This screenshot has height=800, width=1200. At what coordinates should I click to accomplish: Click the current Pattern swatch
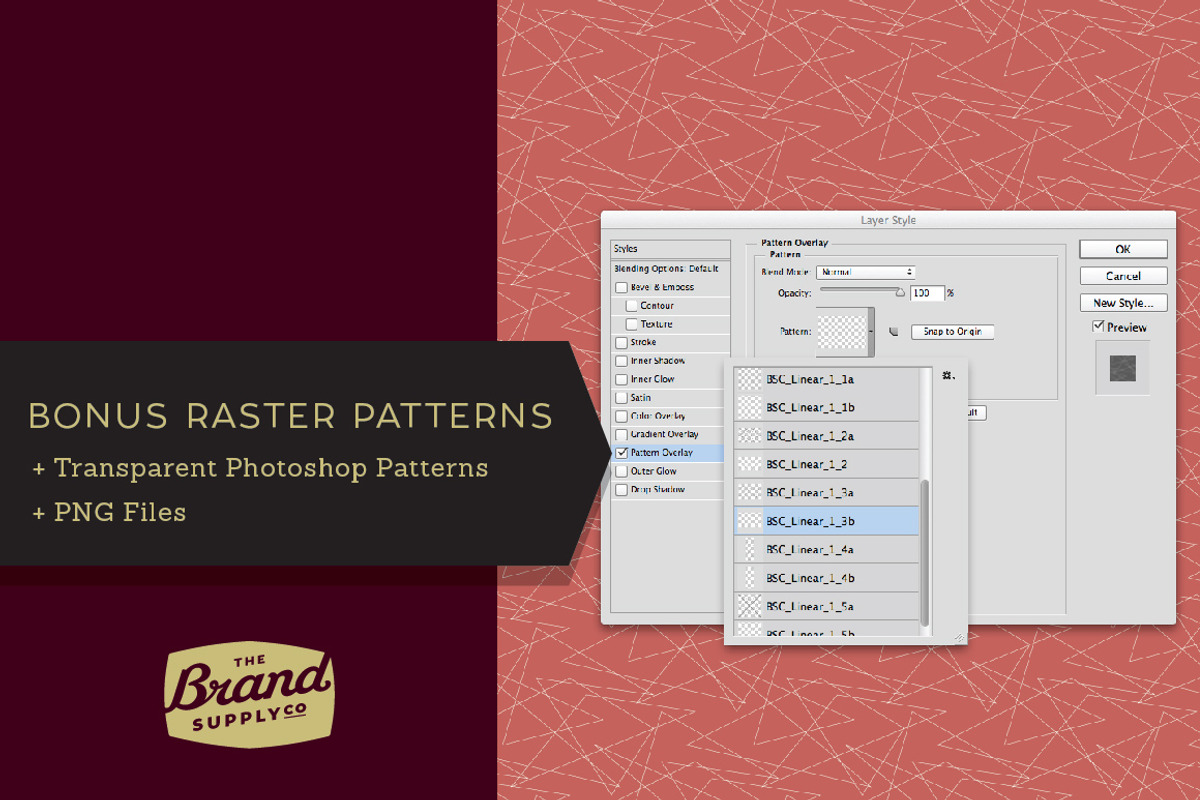point(841,331)
